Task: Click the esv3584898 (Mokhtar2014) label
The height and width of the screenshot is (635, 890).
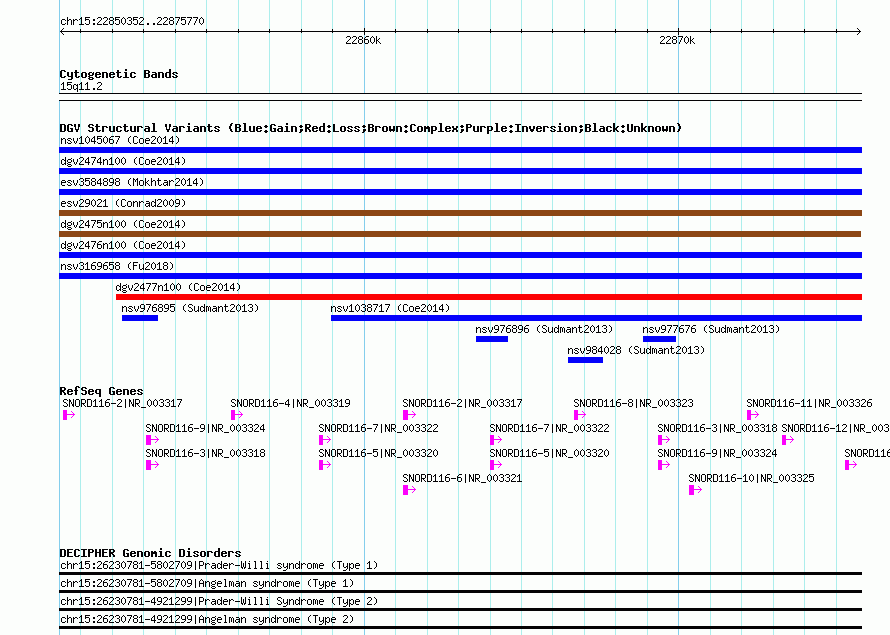Action: [x=132, y=182]
